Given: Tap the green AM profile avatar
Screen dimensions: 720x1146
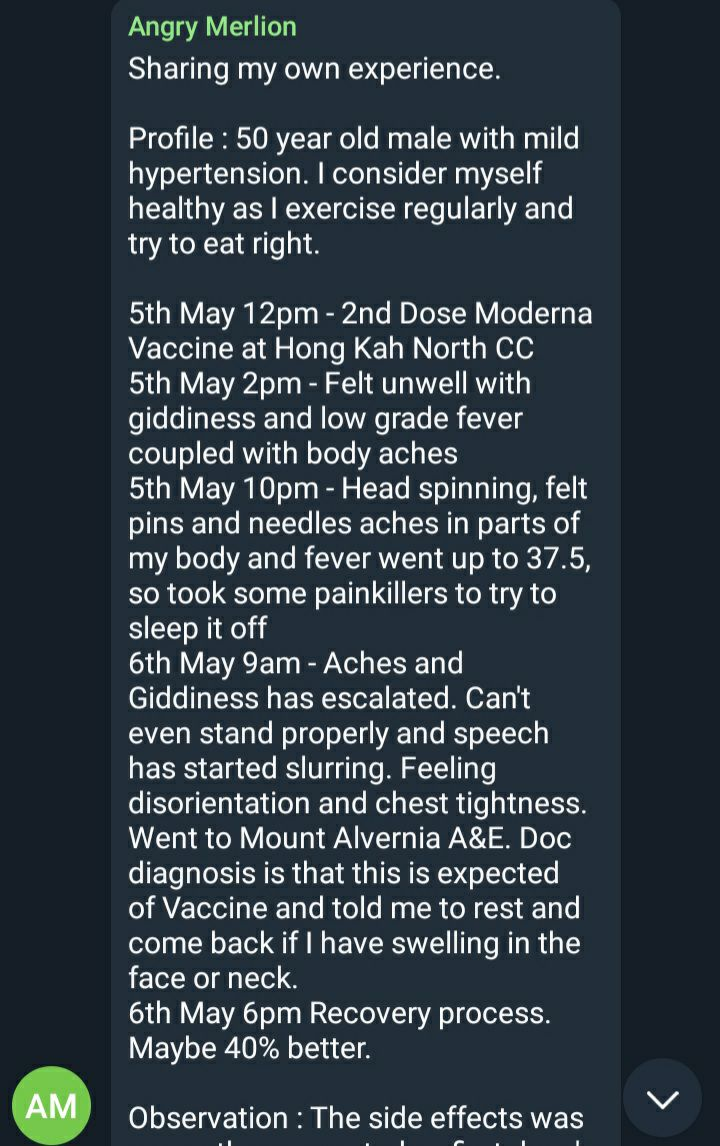Looking at the screenshot, I should (x=51, y=1105).
